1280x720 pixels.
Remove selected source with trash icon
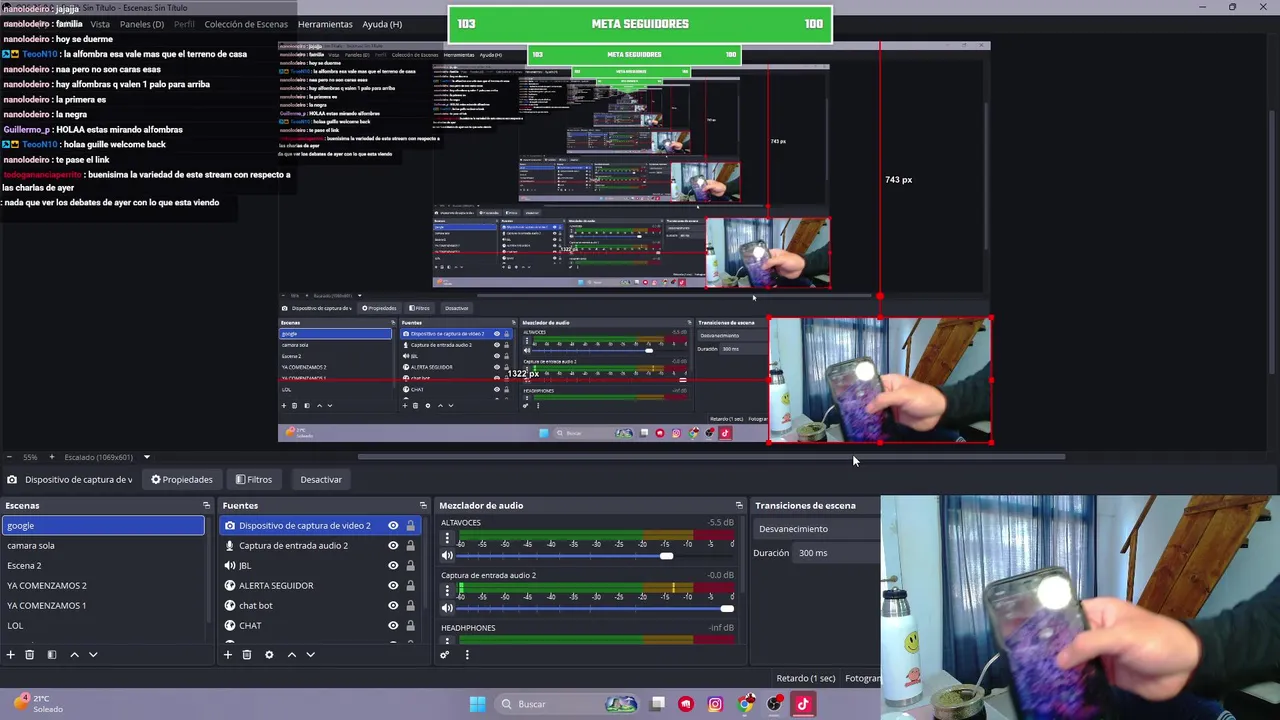[x=247, y=655]
